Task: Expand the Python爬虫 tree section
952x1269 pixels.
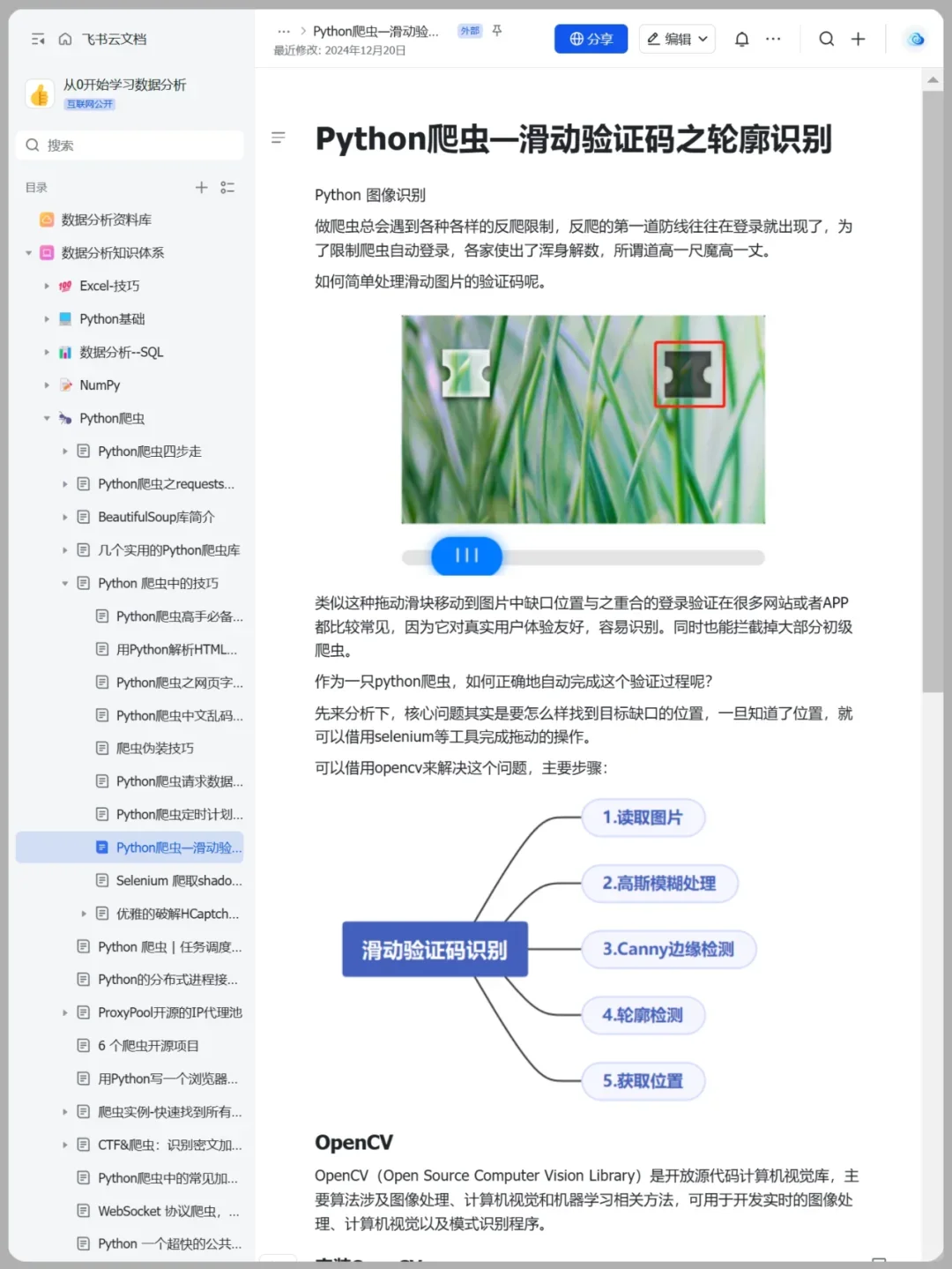Action: coord(47,418)
